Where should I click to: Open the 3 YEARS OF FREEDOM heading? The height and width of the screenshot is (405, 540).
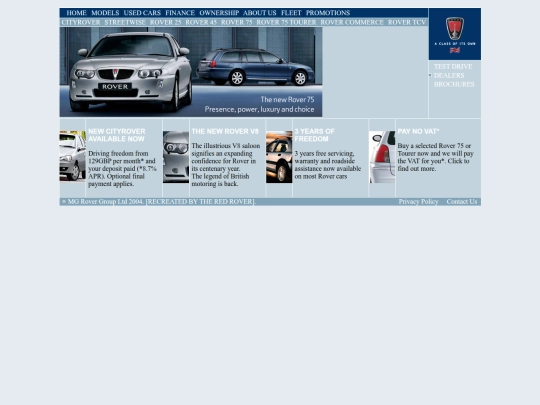tap(314, 135)
